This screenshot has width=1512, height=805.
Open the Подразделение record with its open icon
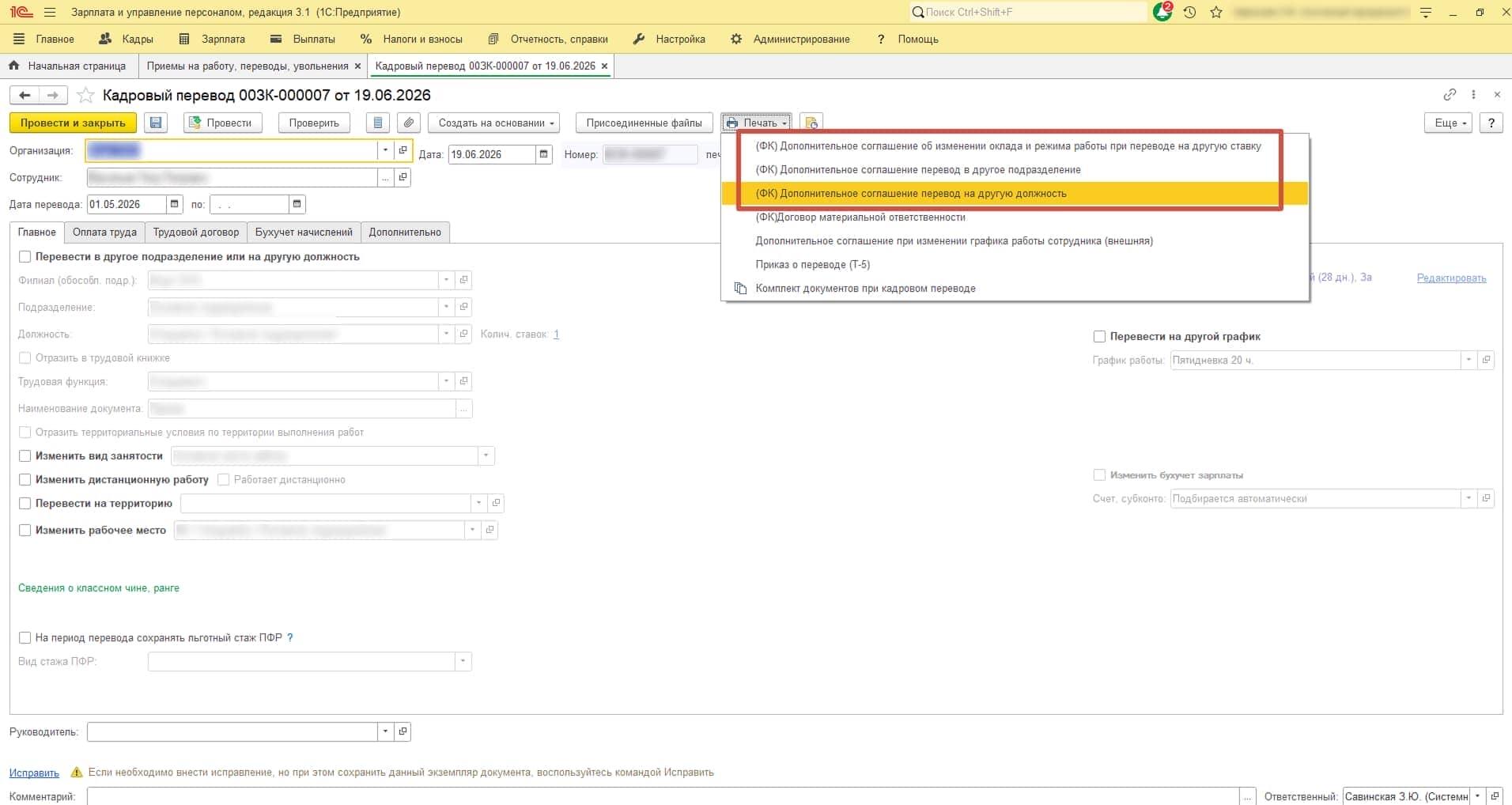[x=464, y=307]
